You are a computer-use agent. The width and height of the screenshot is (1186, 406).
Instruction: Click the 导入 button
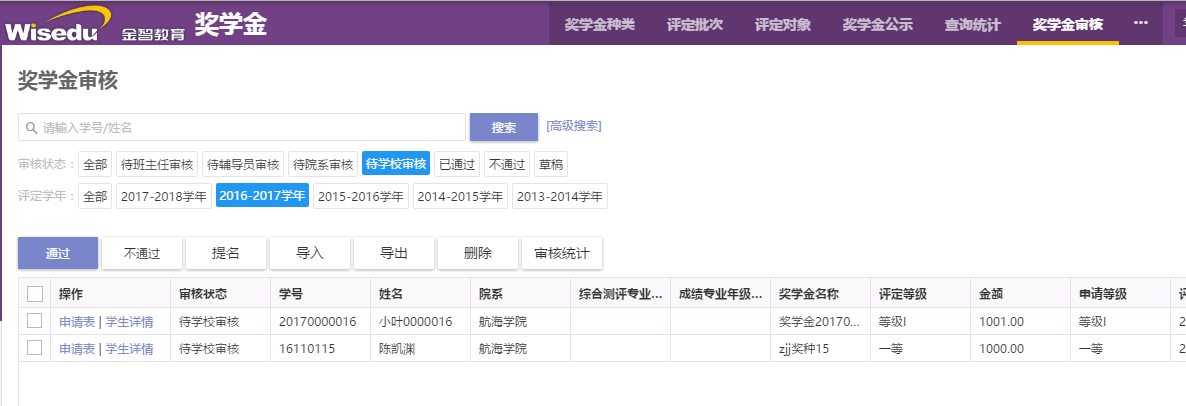tap(310, 253)
